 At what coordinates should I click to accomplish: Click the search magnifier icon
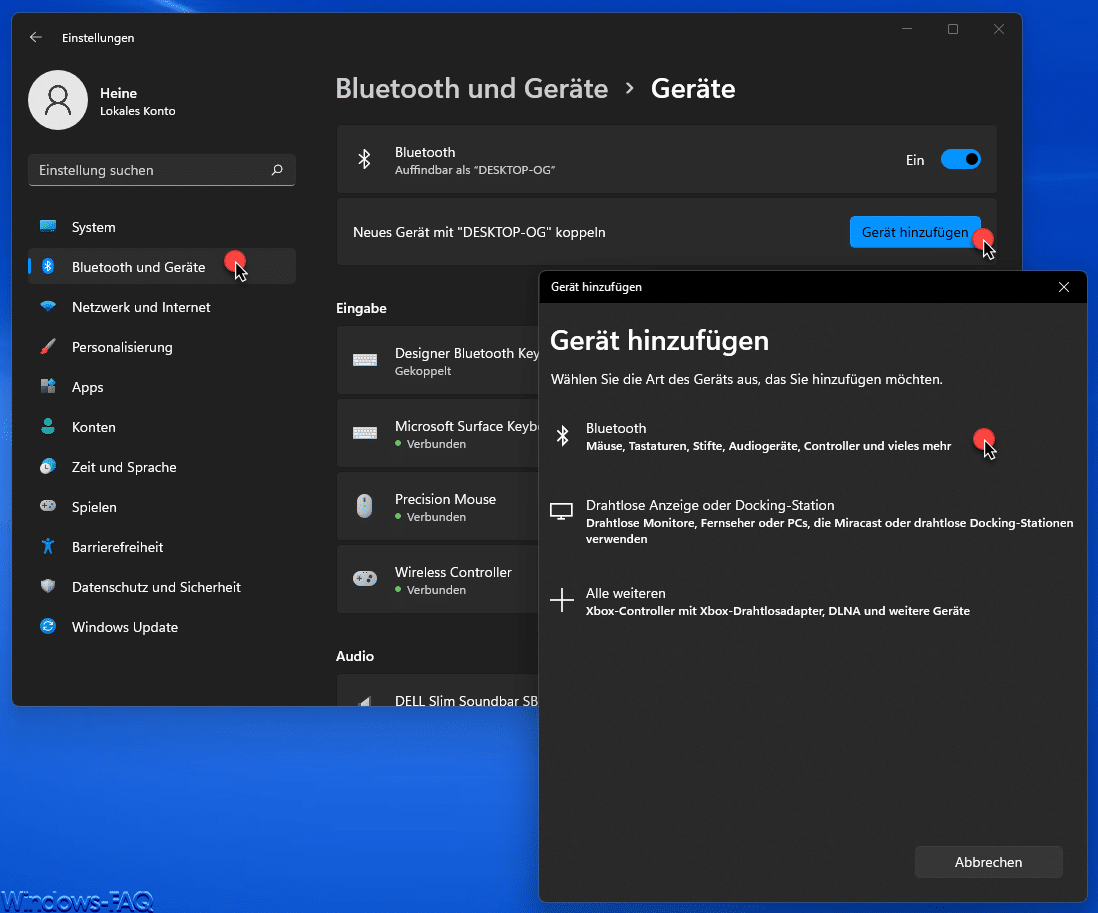(277, 170)
